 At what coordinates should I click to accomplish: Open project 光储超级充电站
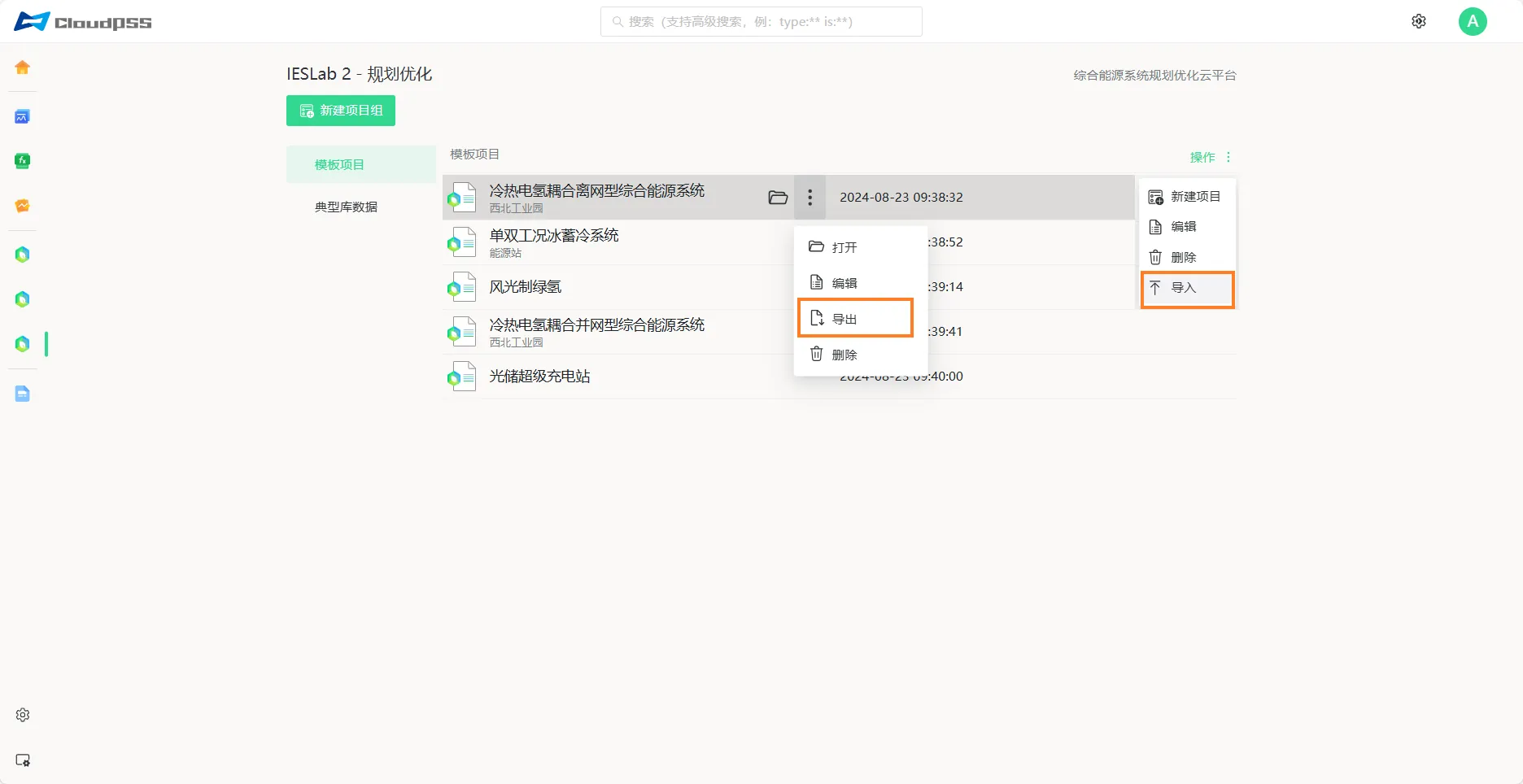(539, 376)
